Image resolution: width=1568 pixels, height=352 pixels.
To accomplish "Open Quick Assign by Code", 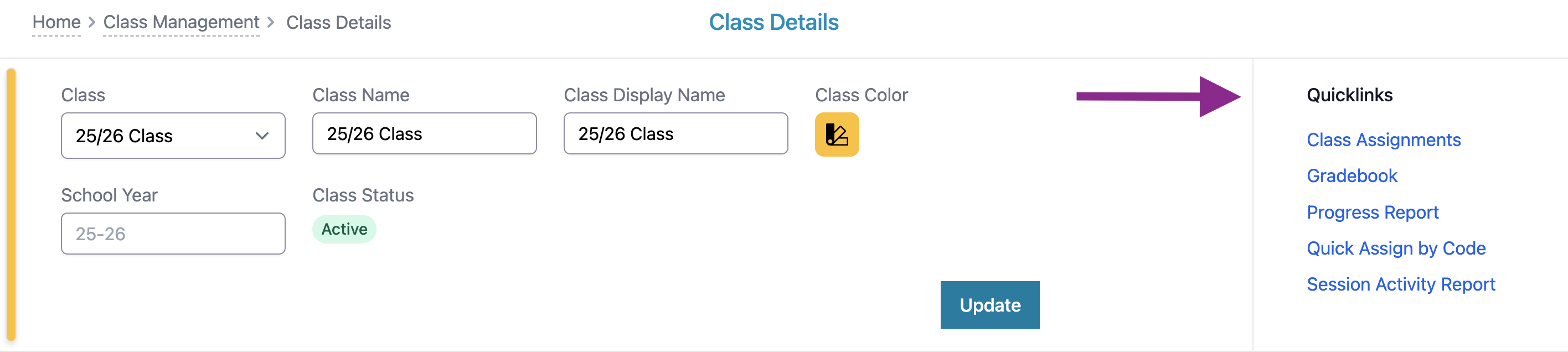I will coord(1396,248).
